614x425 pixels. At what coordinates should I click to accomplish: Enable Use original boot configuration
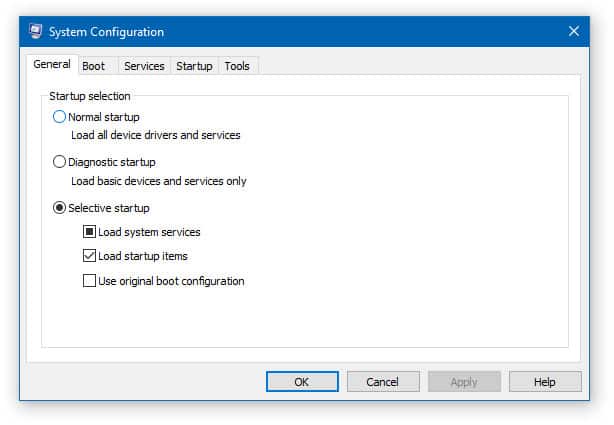tap(89, 281)
